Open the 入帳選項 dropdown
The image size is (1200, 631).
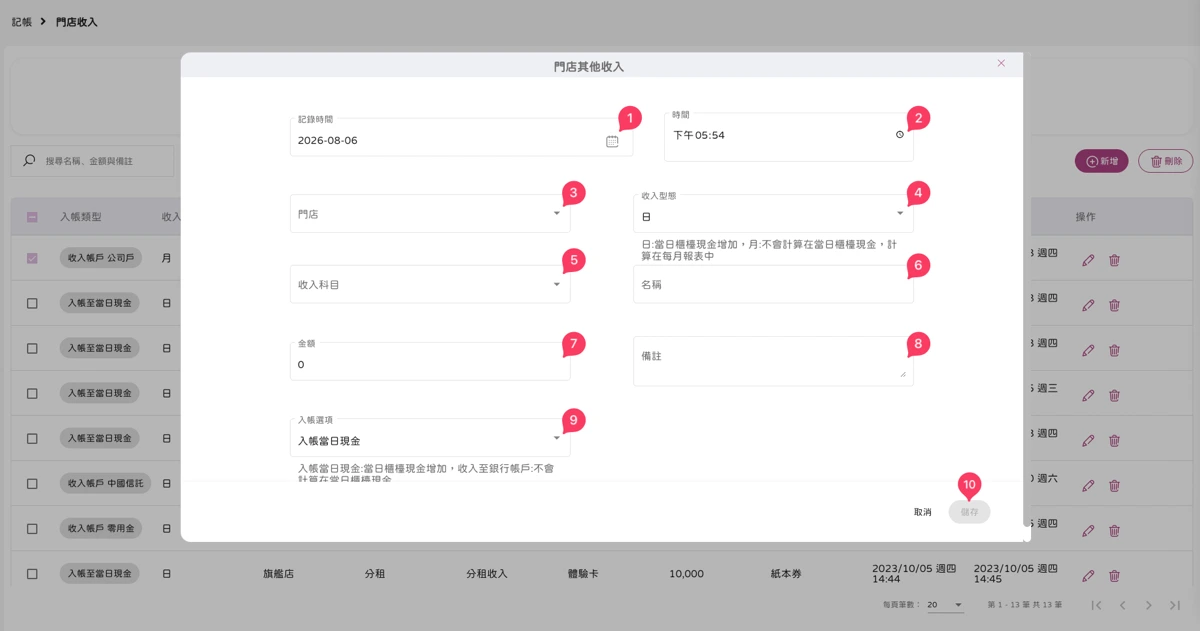(430, 438)
